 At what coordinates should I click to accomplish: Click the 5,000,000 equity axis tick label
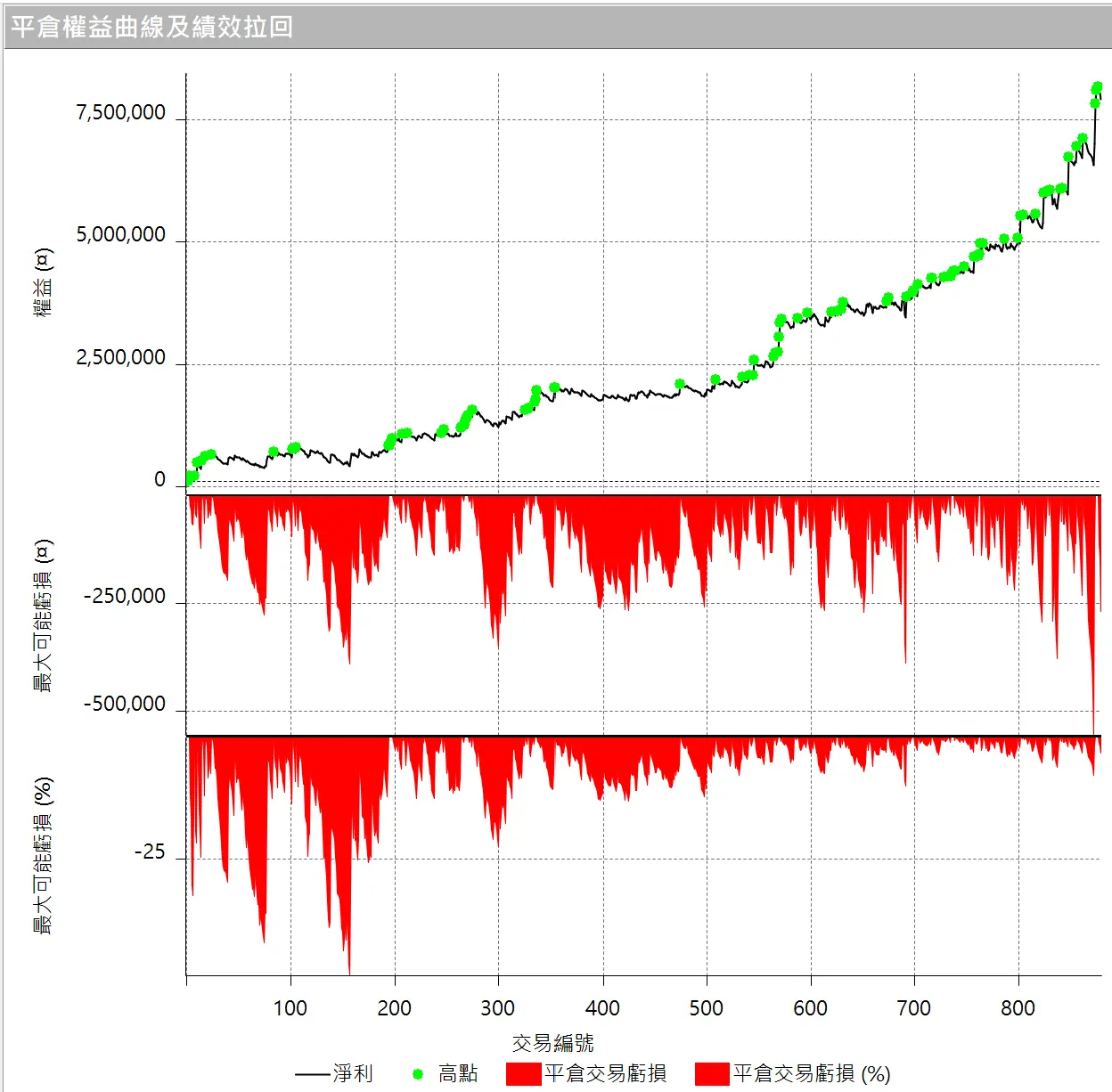(x=120, y=234)
